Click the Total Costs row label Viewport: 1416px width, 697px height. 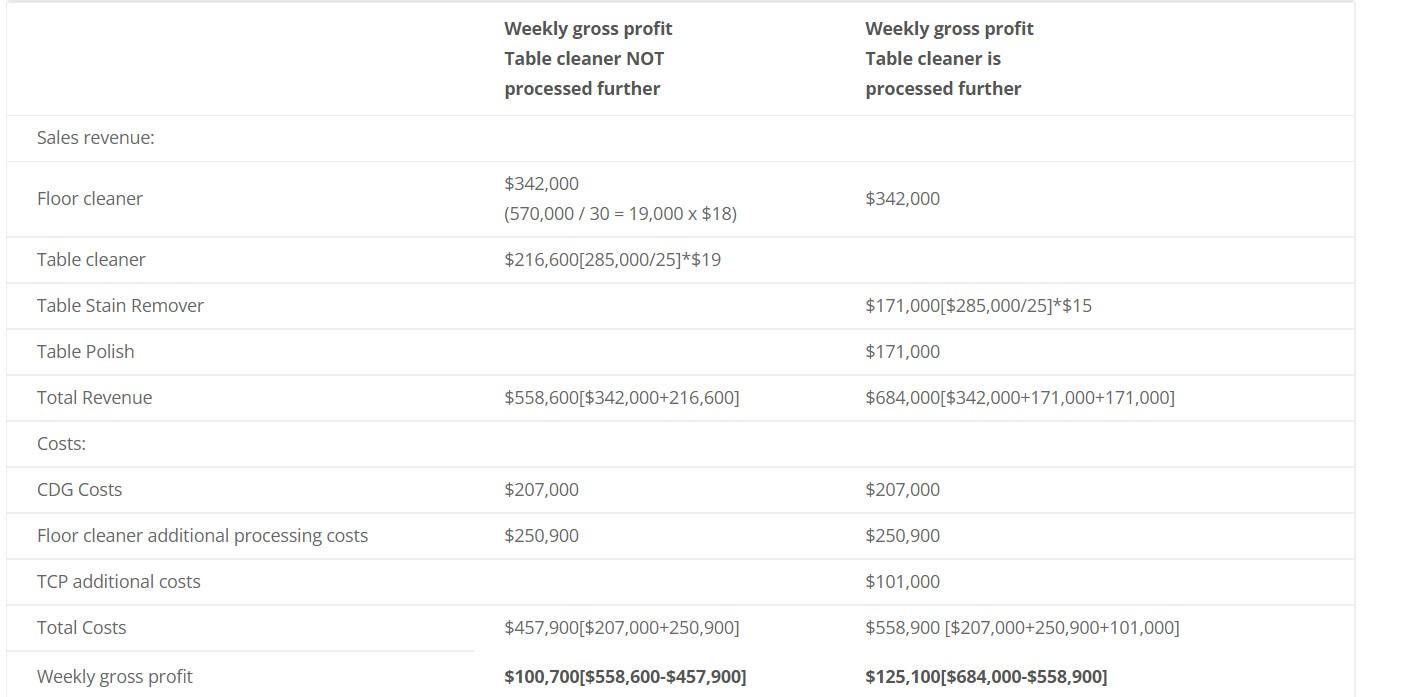pos(82,628)
